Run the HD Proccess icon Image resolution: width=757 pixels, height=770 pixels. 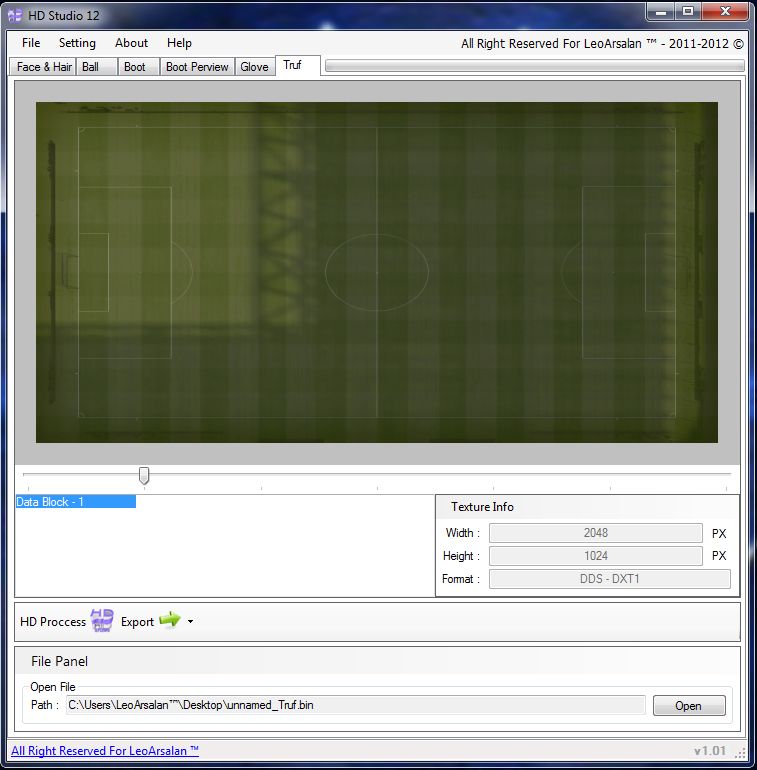[102, 621]
